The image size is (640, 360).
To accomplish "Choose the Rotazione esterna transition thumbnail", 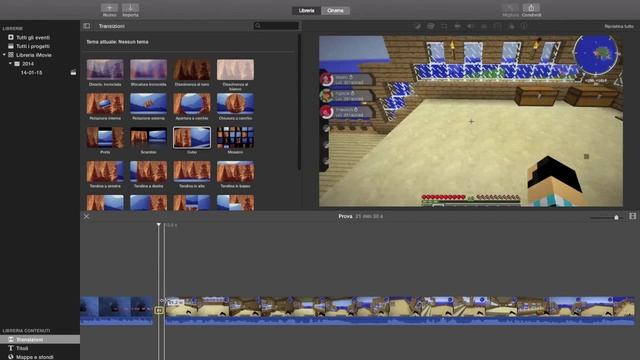I will tap(149, 104).
